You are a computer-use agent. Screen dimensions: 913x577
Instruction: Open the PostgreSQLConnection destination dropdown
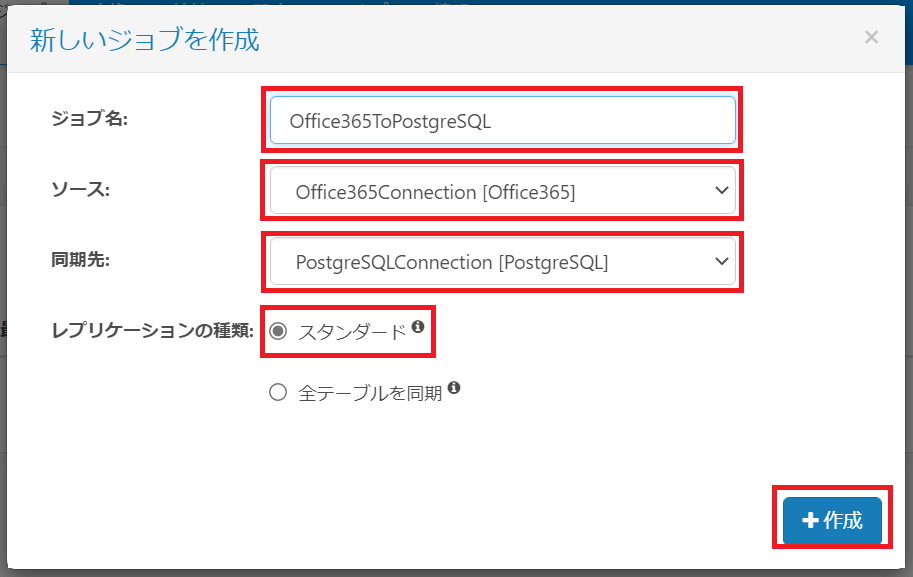pos(502,262)
